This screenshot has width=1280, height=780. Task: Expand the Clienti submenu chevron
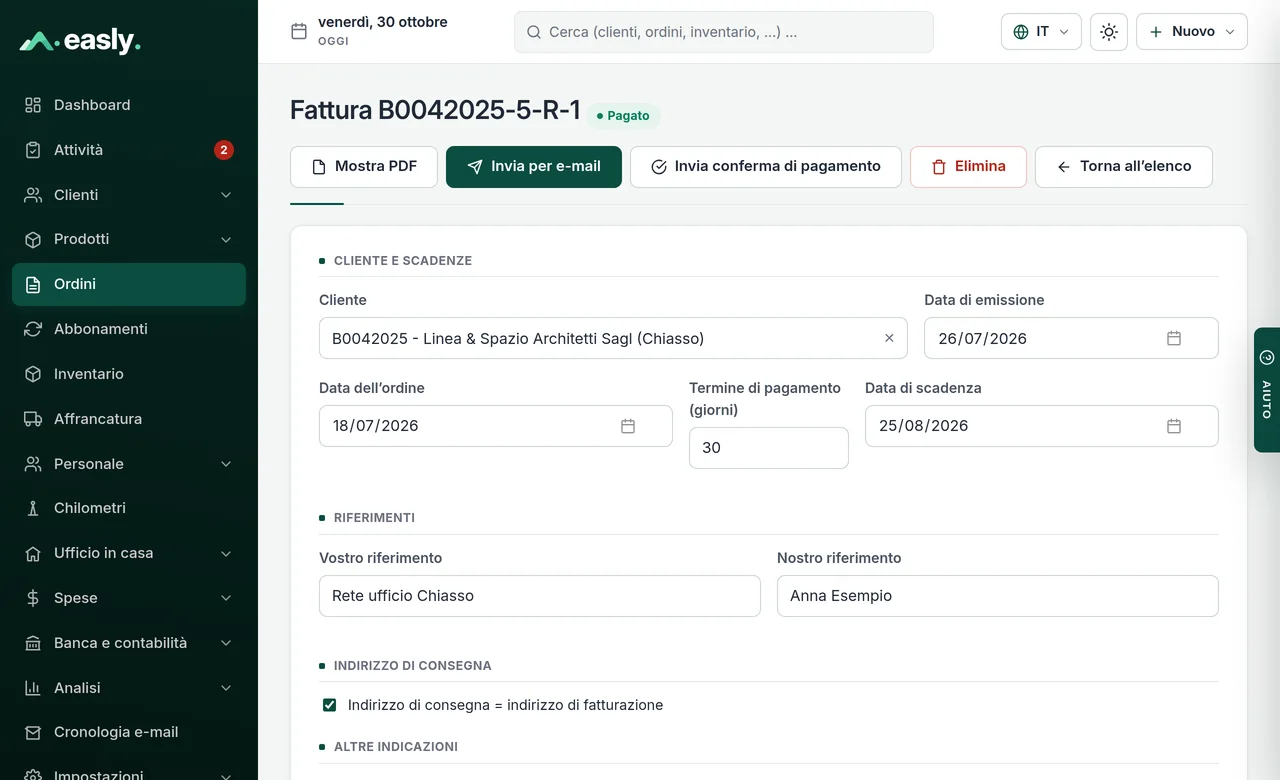(x=226, y=195)
